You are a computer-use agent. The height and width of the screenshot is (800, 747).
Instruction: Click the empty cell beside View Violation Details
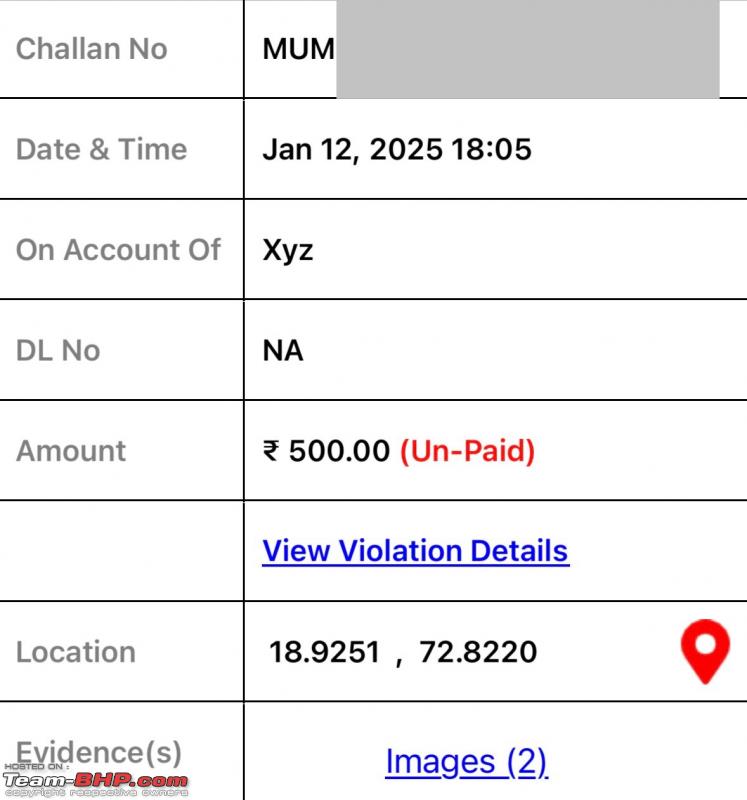[x=121, y=551]
